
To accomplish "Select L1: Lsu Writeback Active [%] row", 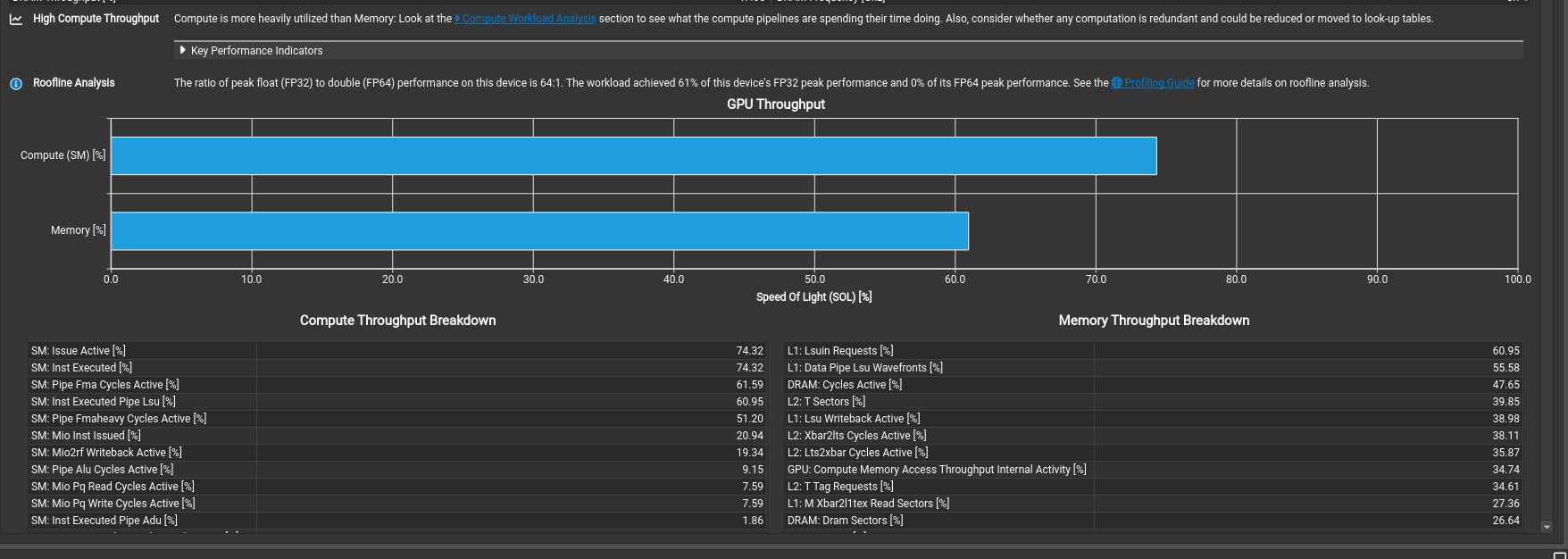I will 1154,419.
